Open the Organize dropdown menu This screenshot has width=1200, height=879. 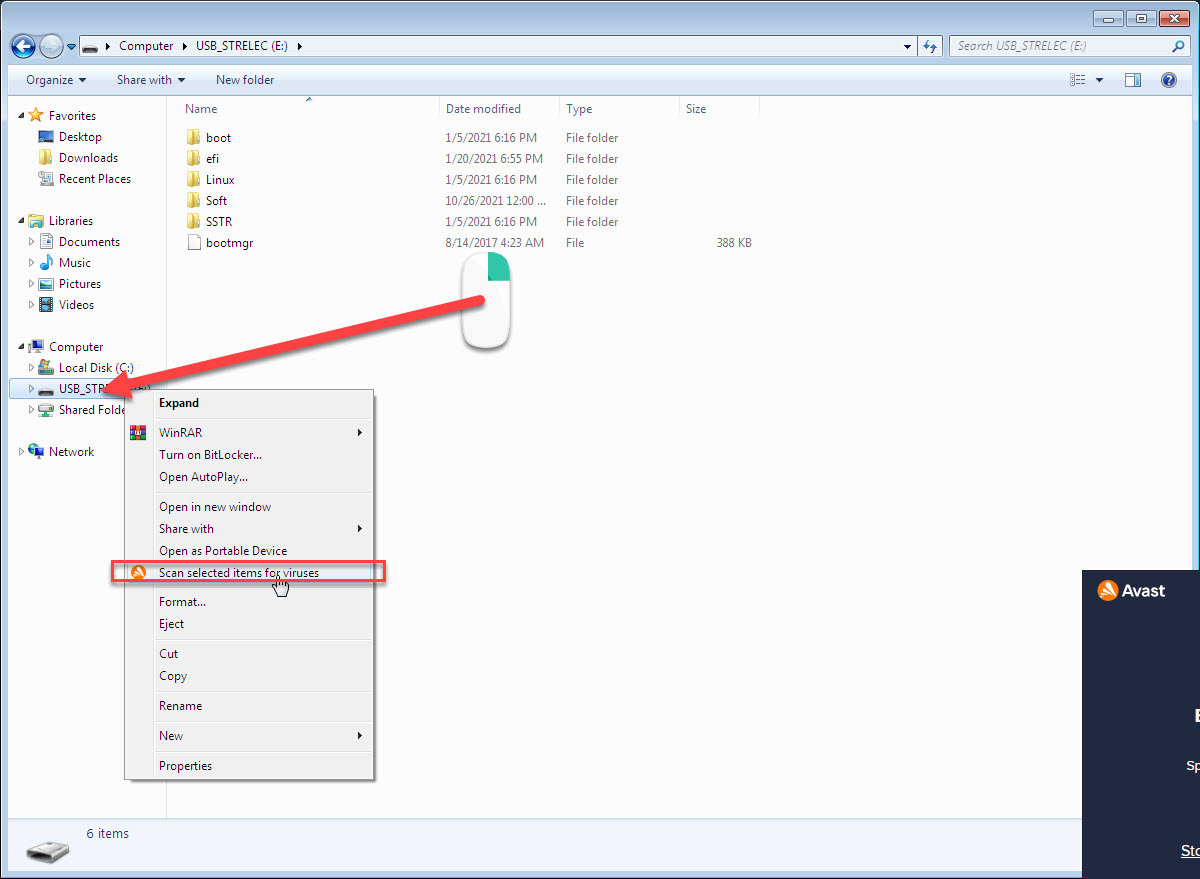point(56,80)
